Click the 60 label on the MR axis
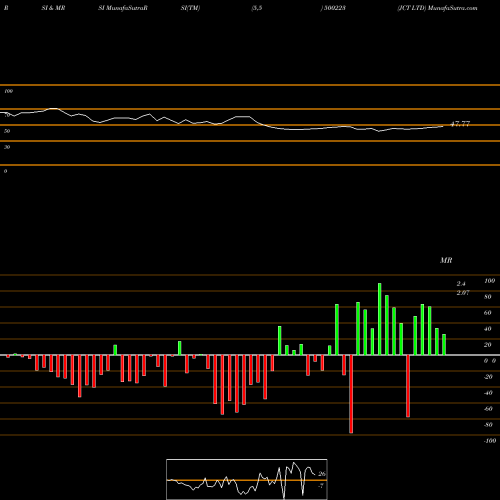The width and height of the screenshot is (500, 500). [x=488, y=313]
